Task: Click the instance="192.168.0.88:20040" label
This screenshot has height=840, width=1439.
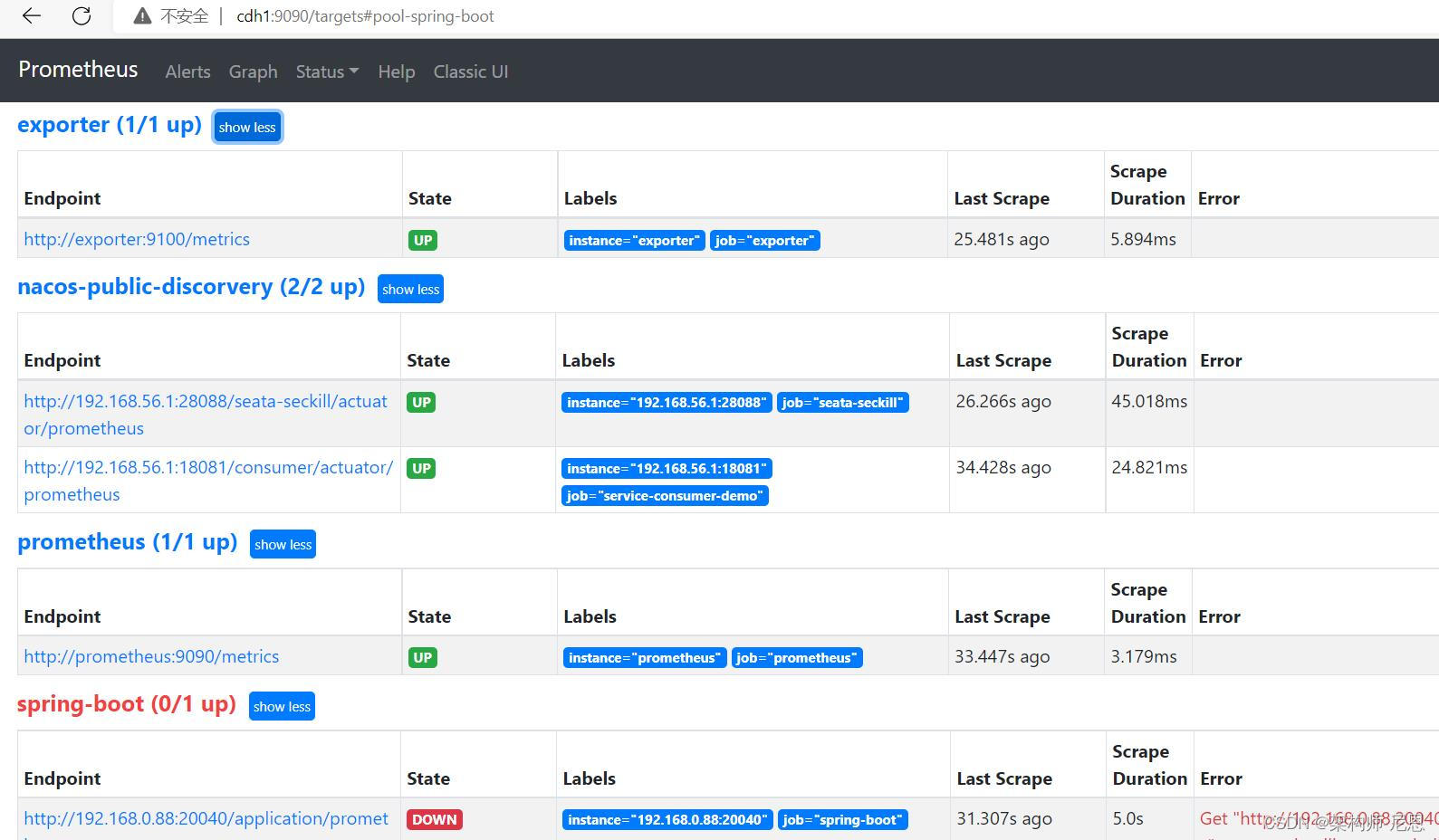Action: 667,819
